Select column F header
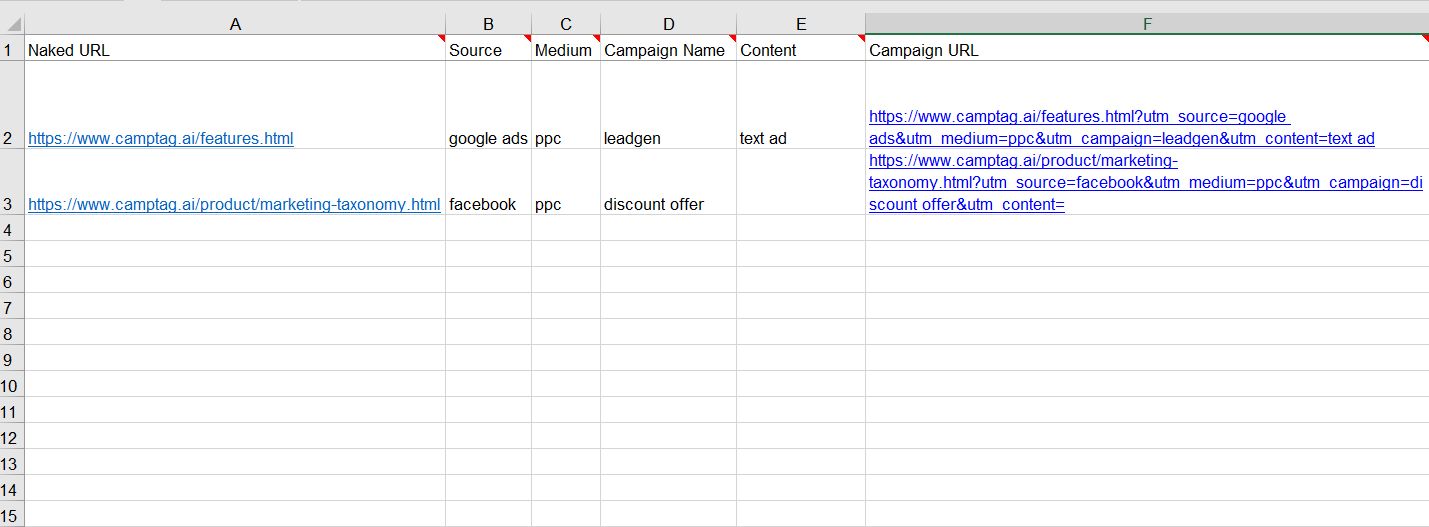Viewport: 1429px width, 527px height. pos(1146,25)
